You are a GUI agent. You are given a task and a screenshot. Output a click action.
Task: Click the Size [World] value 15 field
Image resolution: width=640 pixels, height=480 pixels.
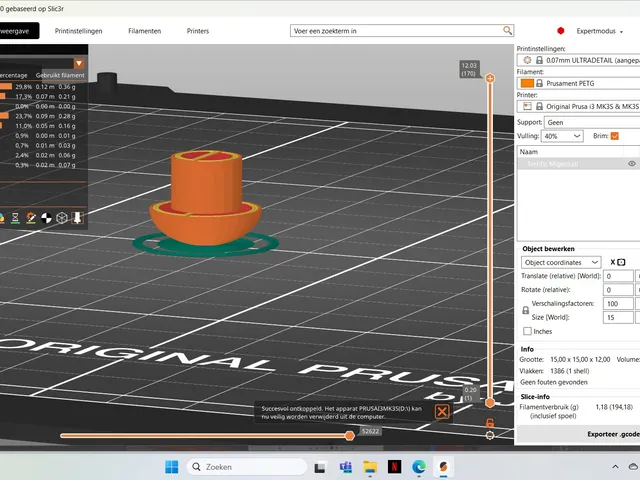click(x=618, y=317)
